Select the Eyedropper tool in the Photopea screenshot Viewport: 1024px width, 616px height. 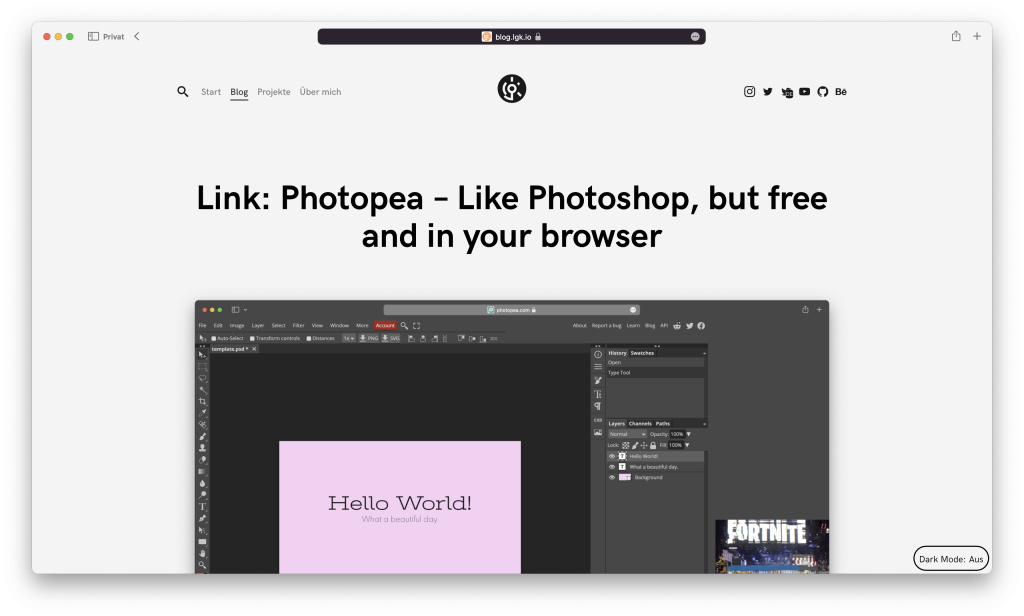coord(202,413)
